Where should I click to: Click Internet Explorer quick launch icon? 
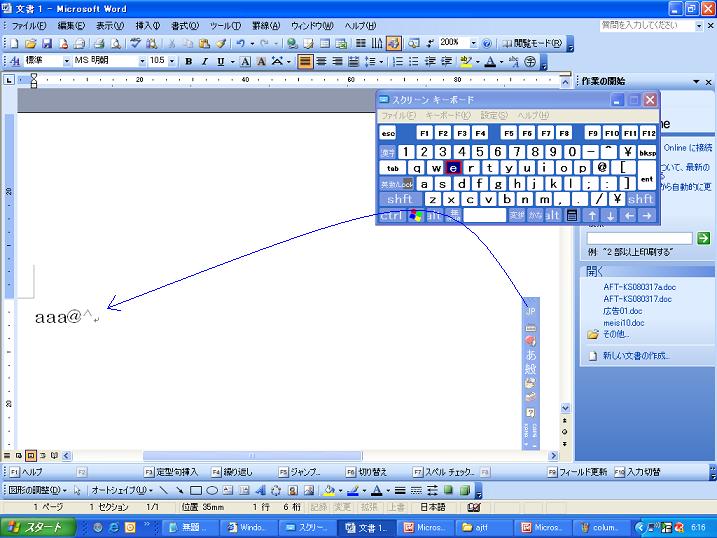(114, 527)
